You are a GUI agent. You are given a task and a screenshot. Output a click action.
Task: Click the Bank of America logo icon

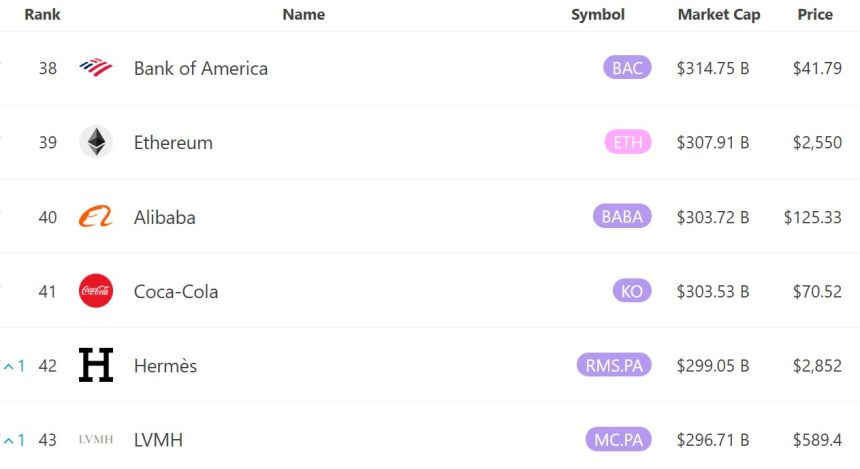(x=96, y=68)
